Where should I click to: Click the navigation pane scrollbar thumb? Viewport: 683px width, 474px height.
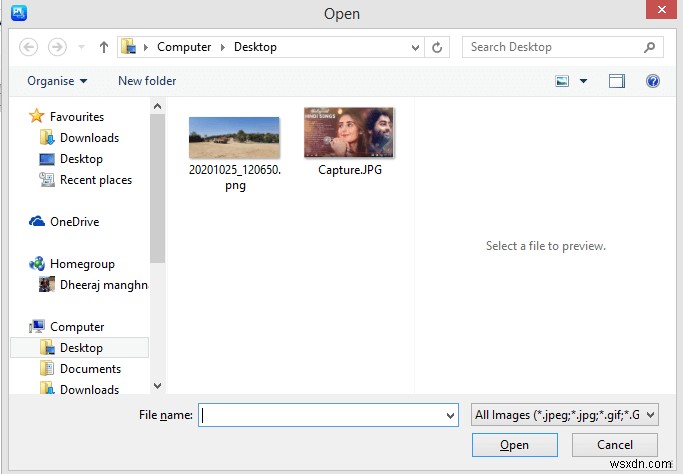(x=158, y=188)
